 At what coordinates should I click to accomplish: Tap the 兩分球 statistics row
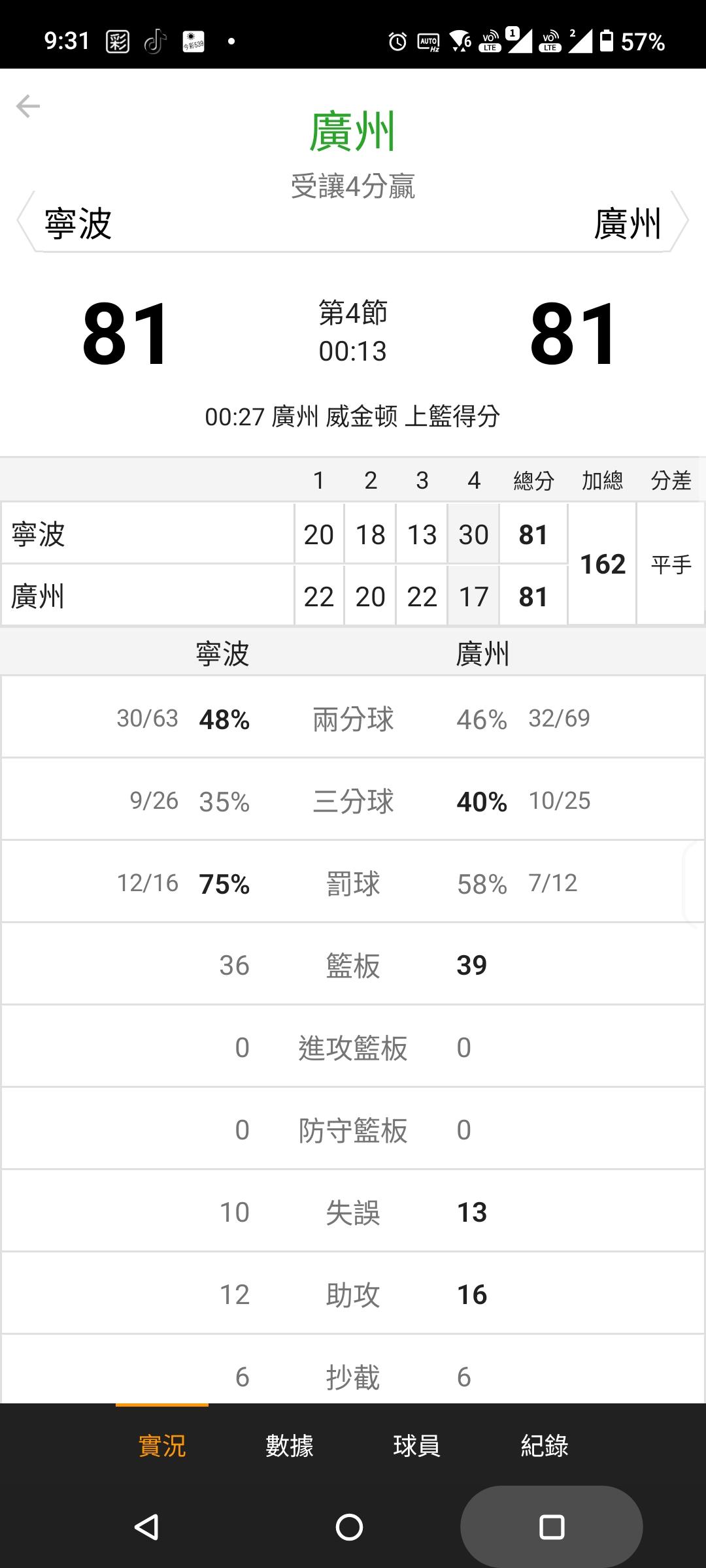(x=352, y=719)
